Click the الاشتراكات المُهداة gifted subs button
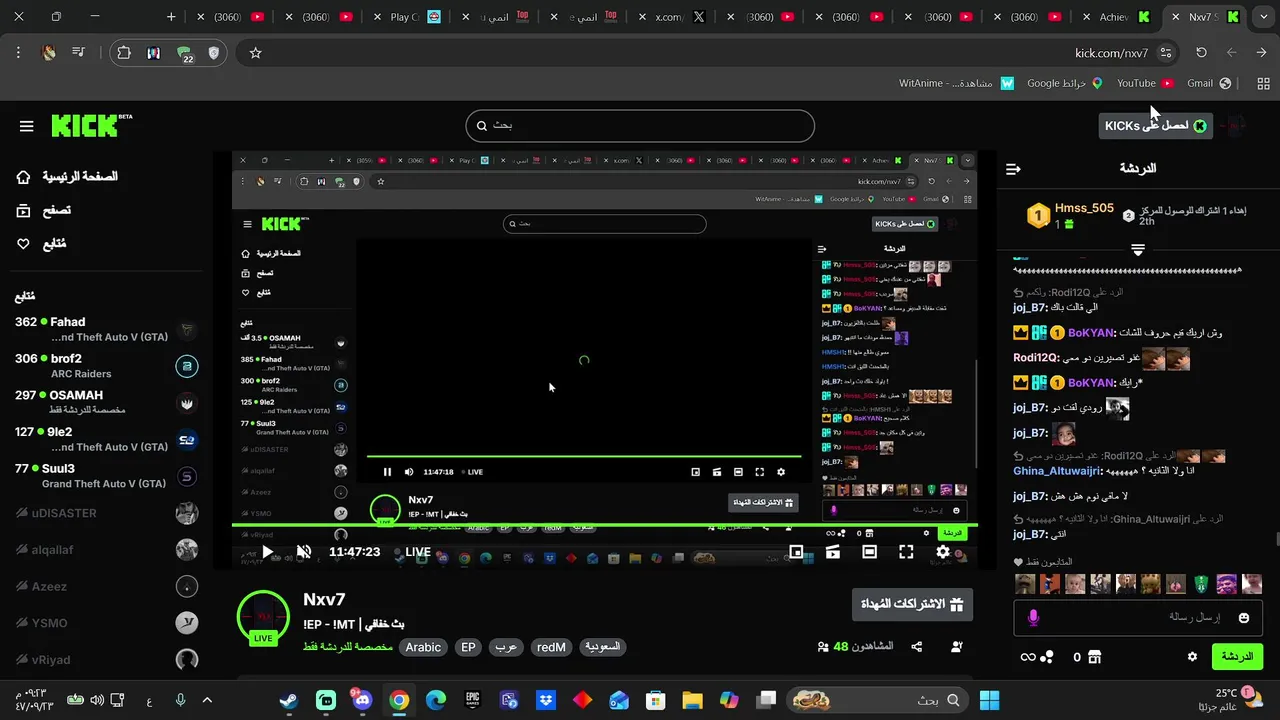Viewport: 1280px width, 720px height. tap(912, 605)
